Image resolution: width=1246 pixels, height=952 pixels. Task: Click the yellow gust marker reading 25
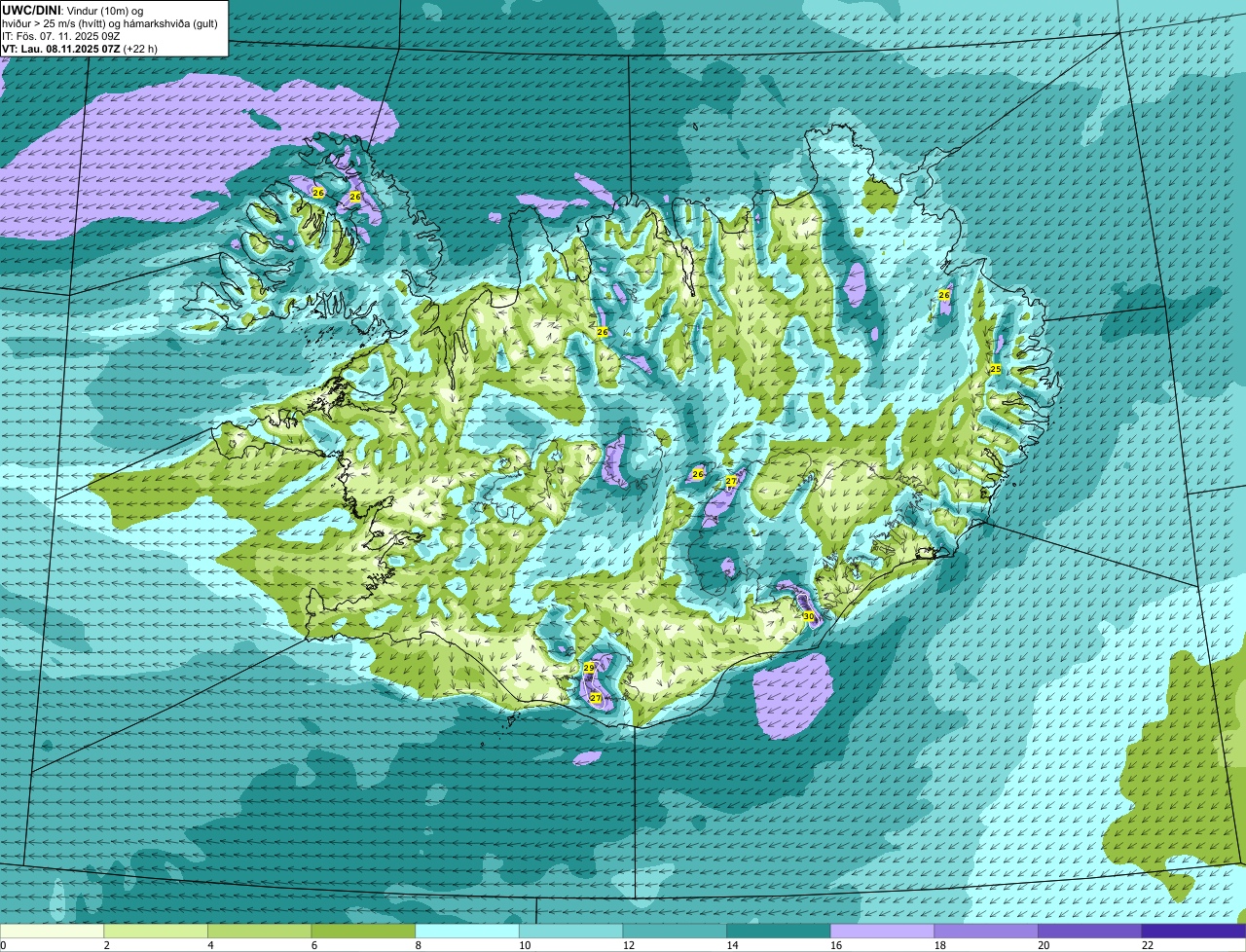[x=995, y=369]
